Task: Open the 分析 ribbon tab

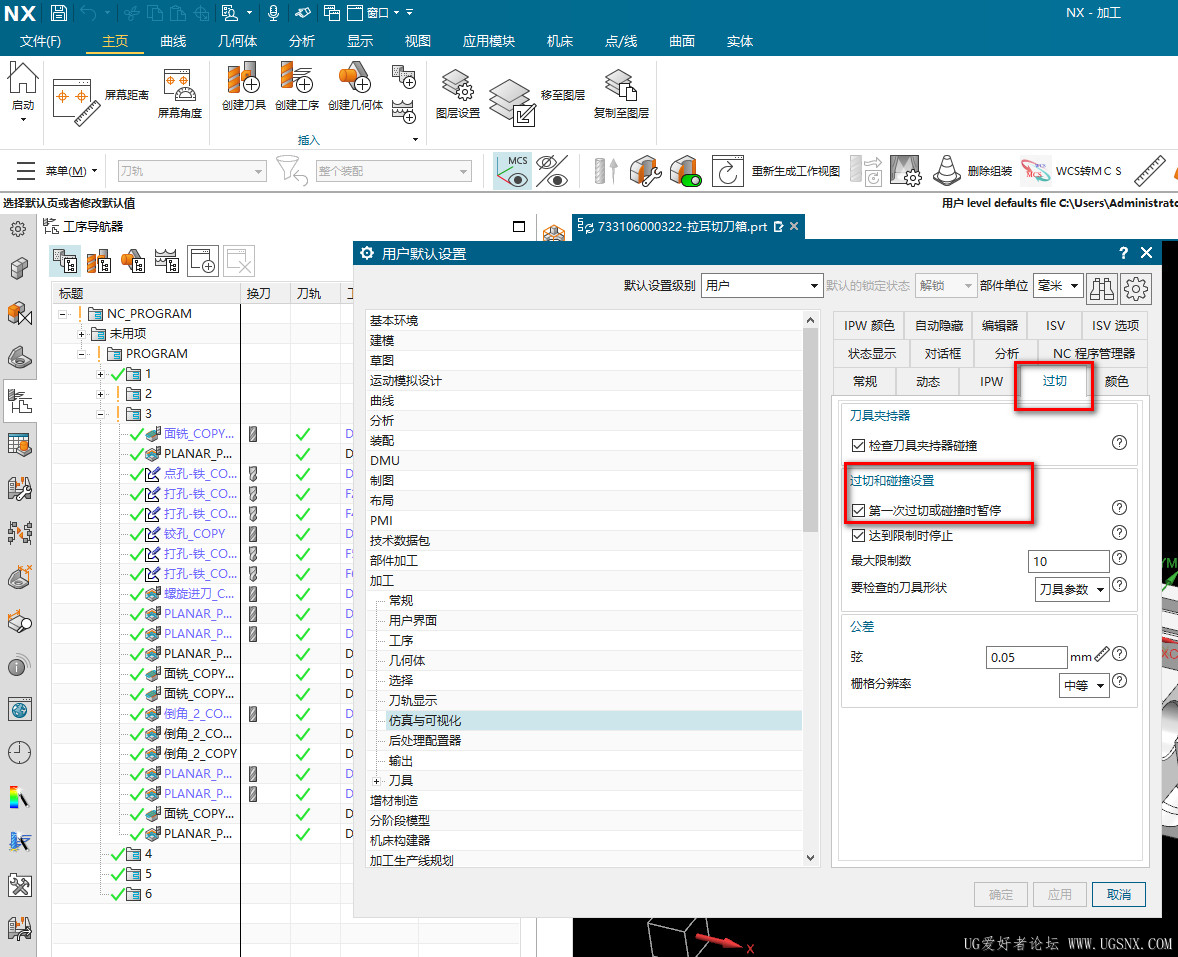Action: (301, 41)
